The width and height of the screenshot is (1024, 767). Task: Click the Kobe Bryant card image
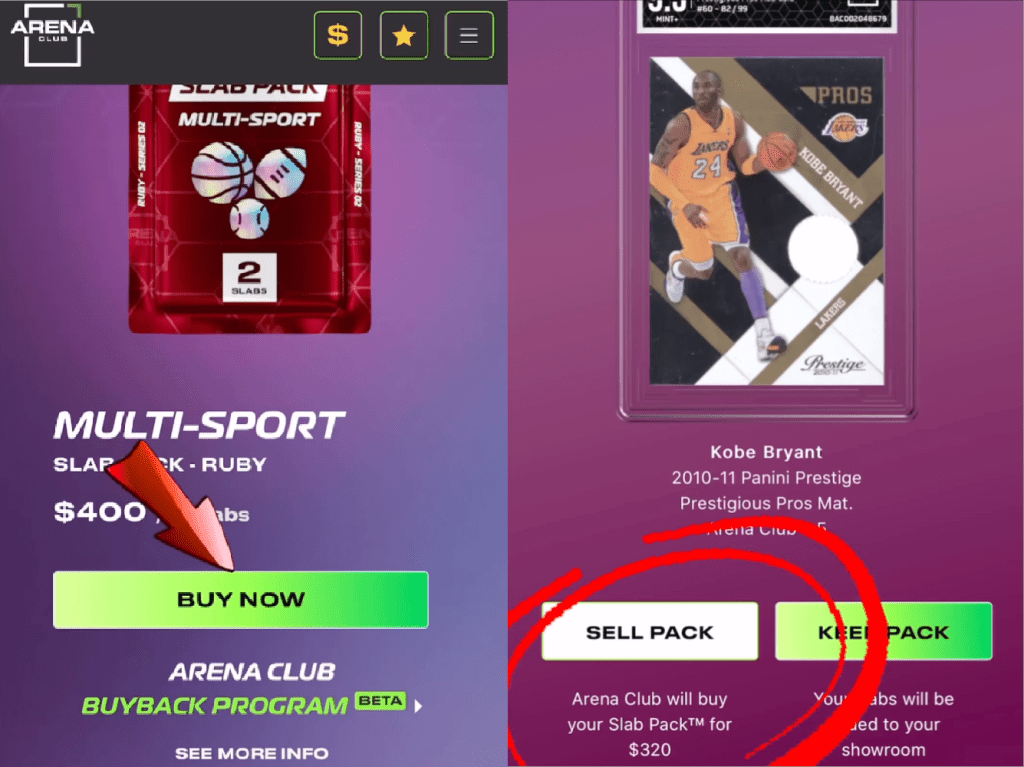tap(767, 221)
